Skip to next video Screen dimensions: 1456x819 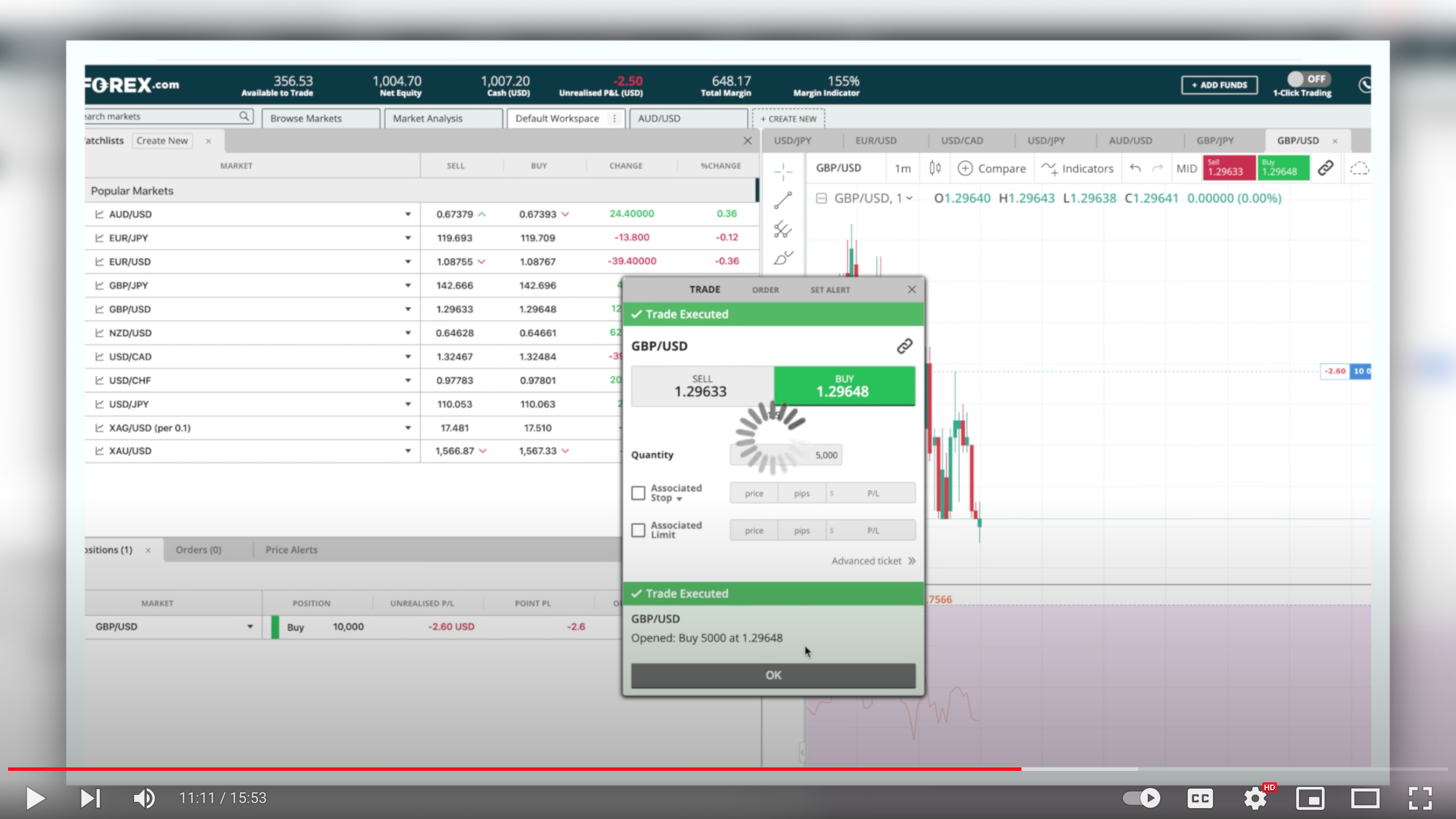(x=90, y=798)
